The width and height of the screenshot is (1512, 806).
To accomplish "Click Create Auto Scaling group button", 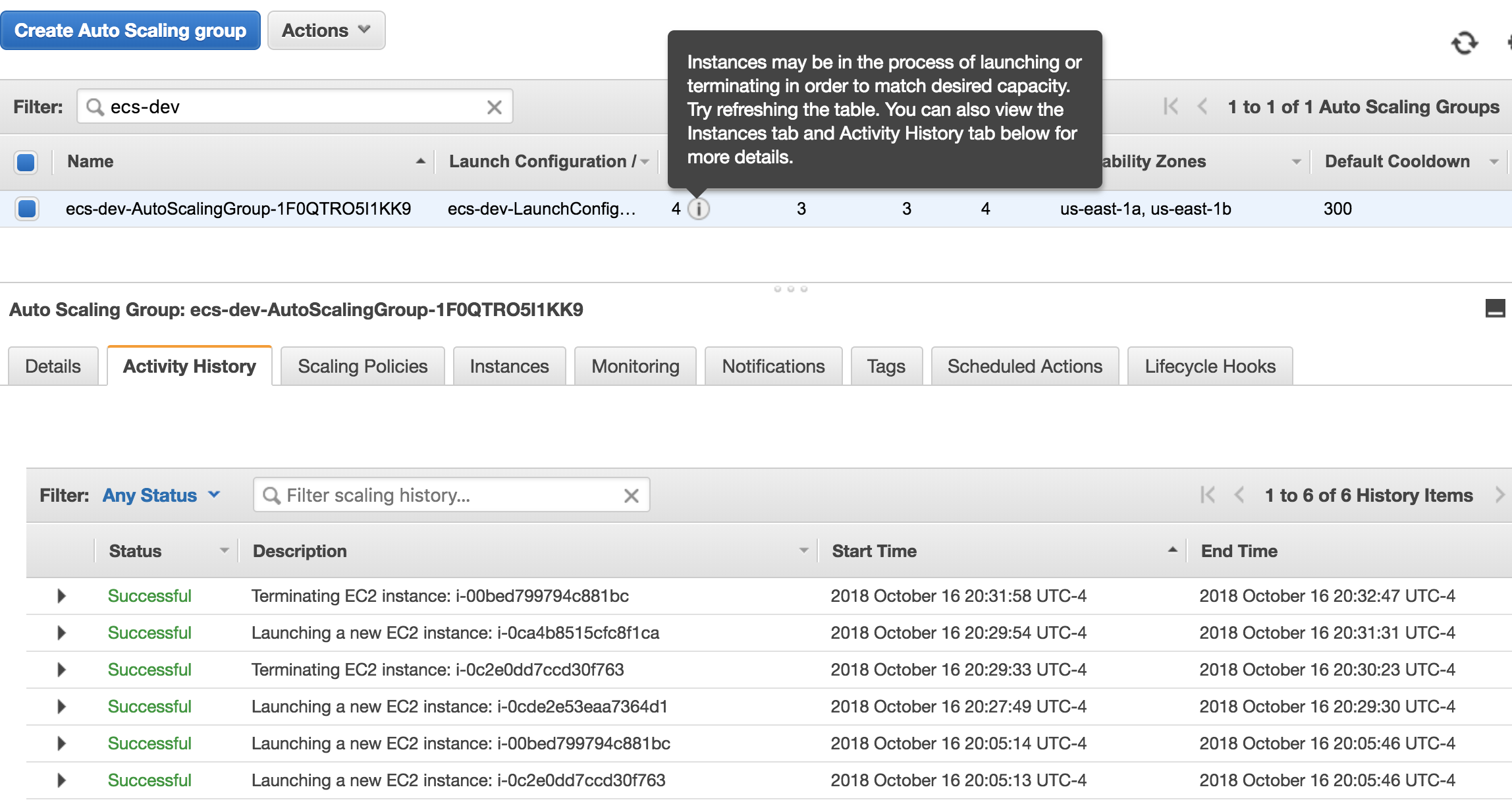I will pyautogui.click(x=130, y=28).
